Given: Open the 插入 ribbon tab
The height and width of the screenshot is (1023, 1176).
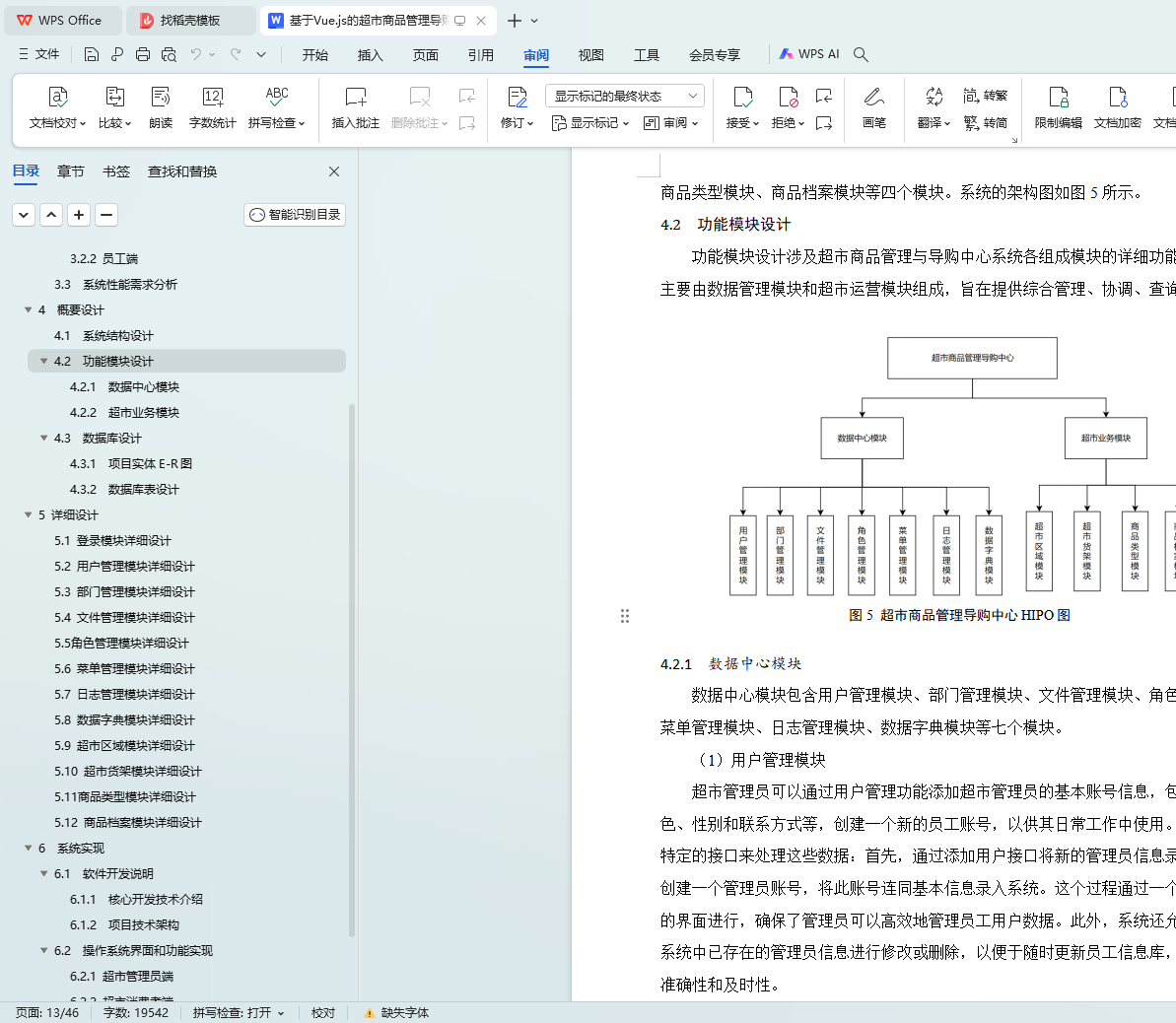Looking at the screenshot, I should click(370, 55).
